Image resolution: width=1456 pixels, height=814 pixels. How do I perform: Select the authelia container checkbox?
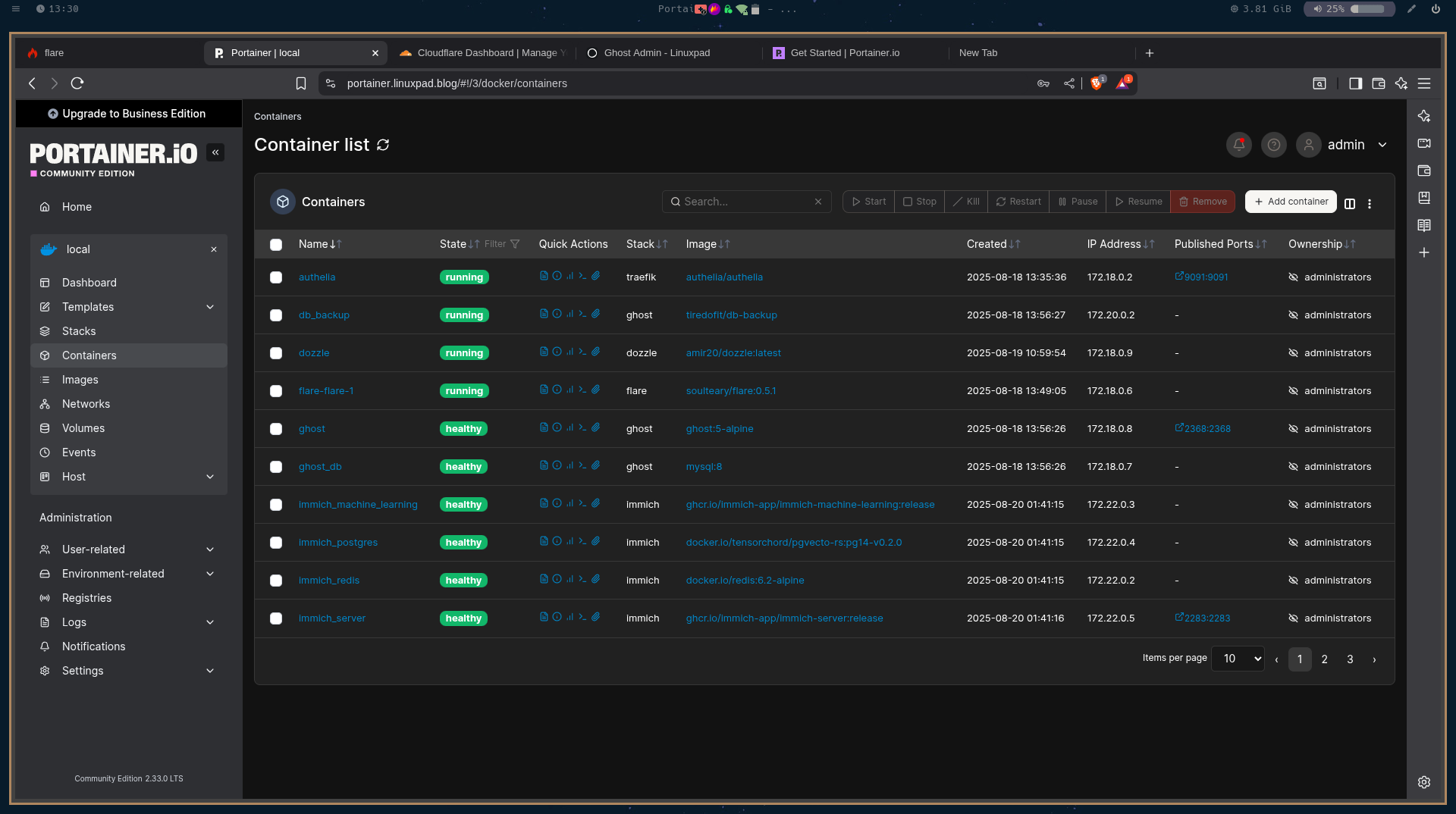coord(276,277)
